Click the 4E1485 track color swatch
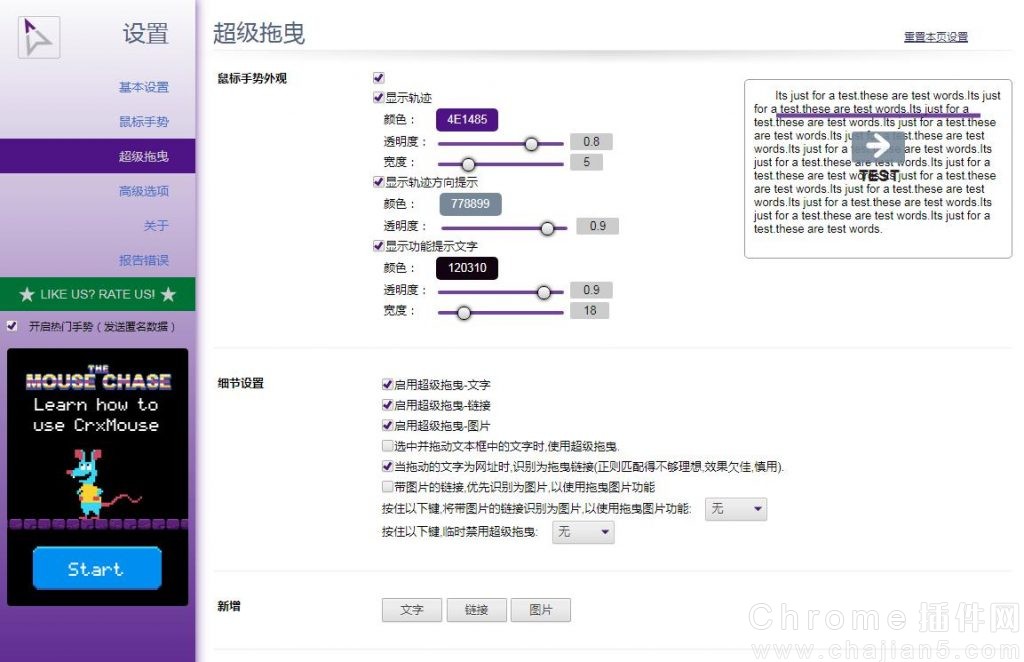 pos(467,120)
